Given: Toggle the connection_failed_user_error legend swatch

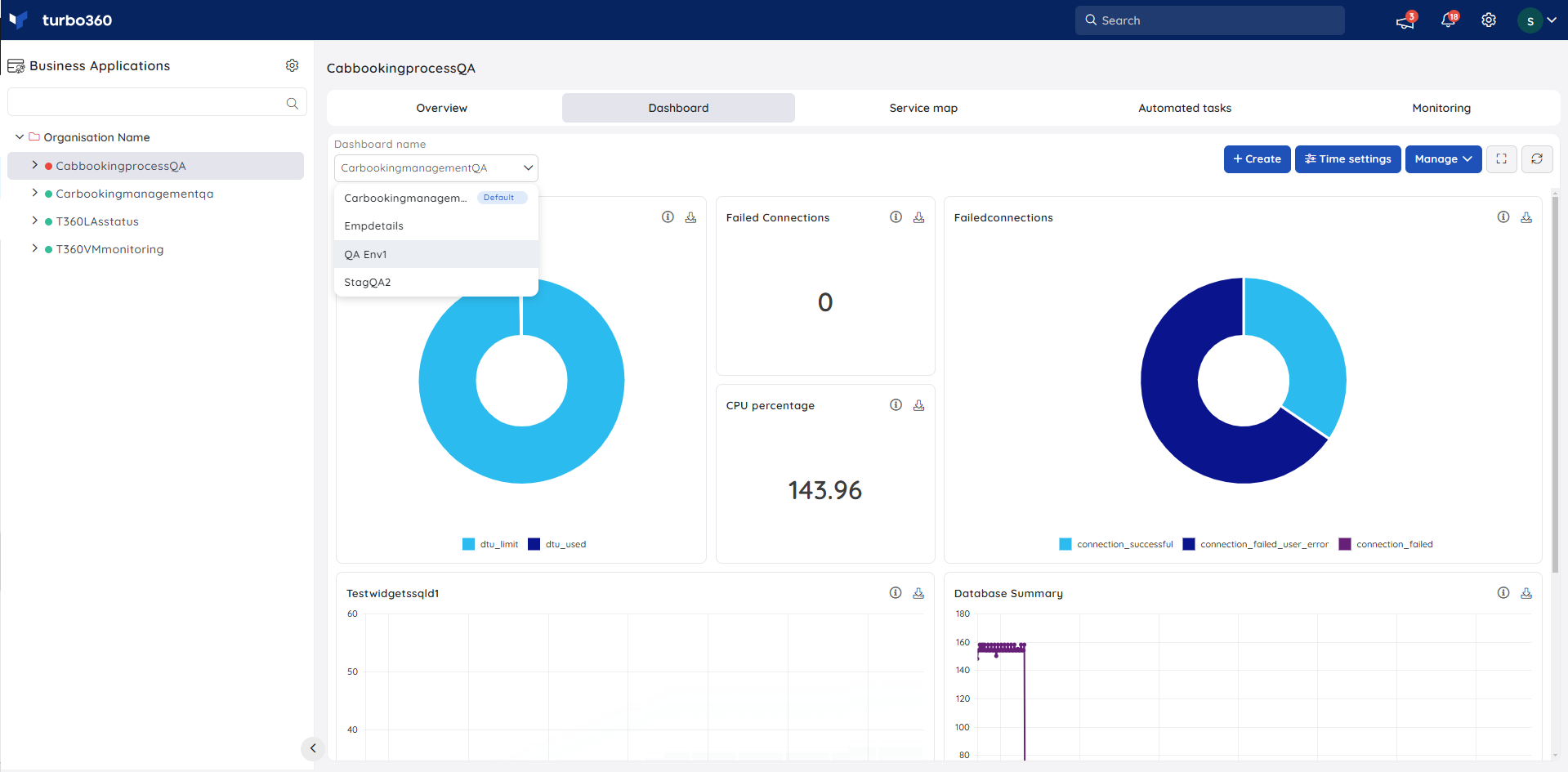Looking at the screenshot, I should [1189, 544].
